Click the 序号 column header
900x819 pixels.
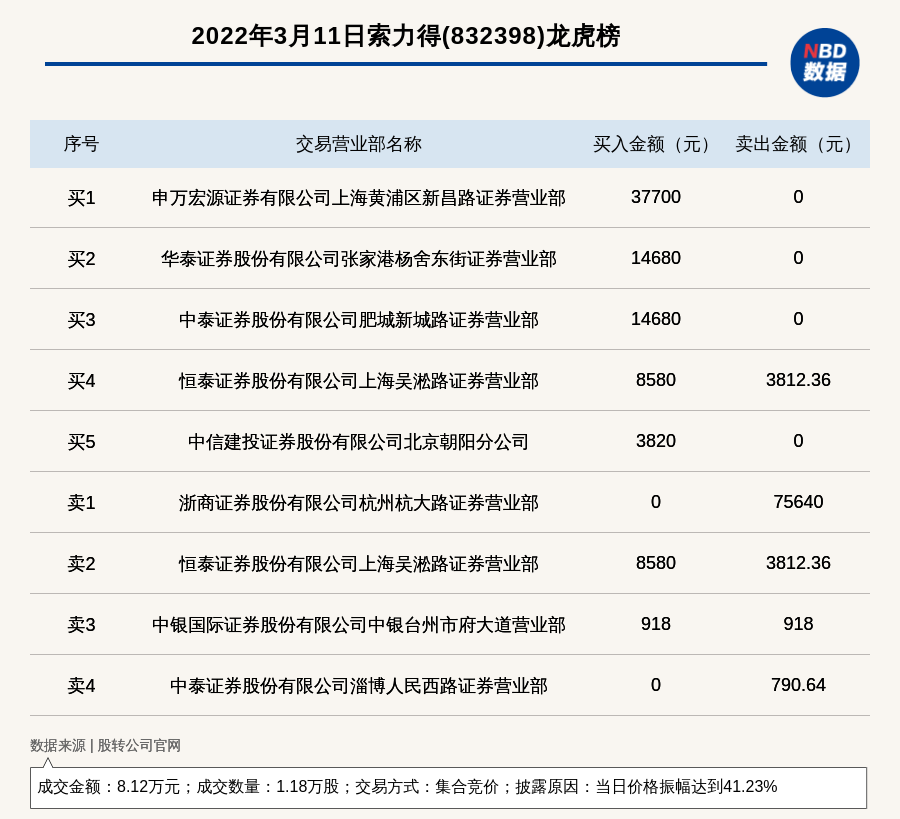(x=81, y=144)
